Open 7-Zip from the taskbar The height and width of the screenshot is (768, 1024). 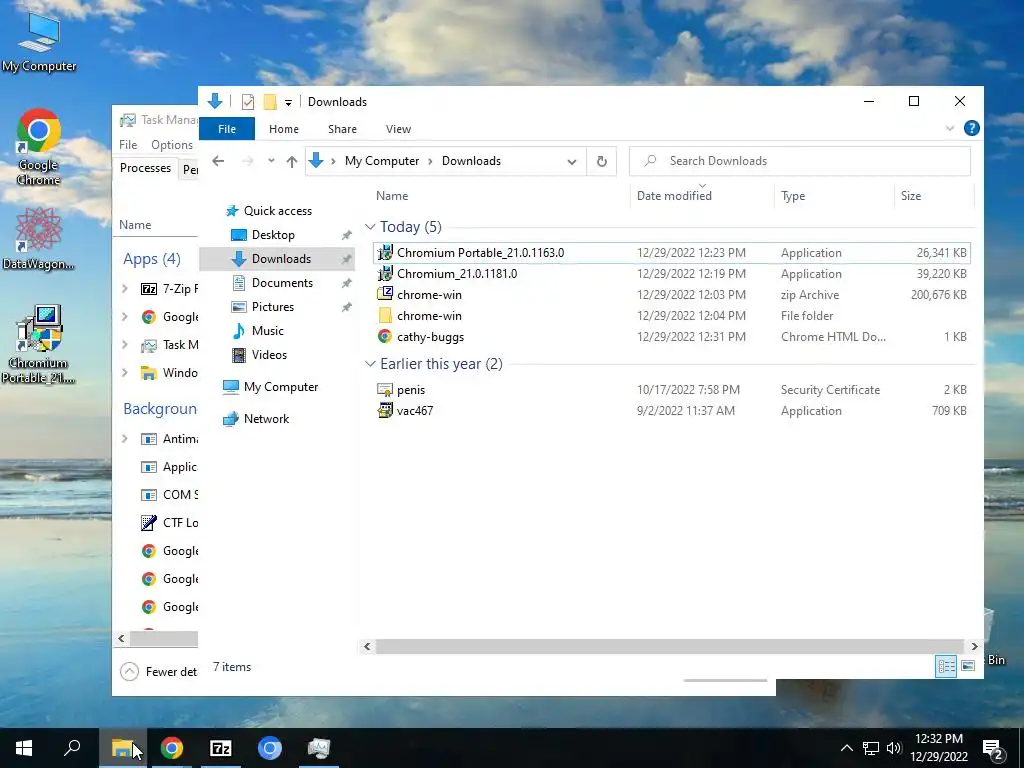click(x=220, y=748)
